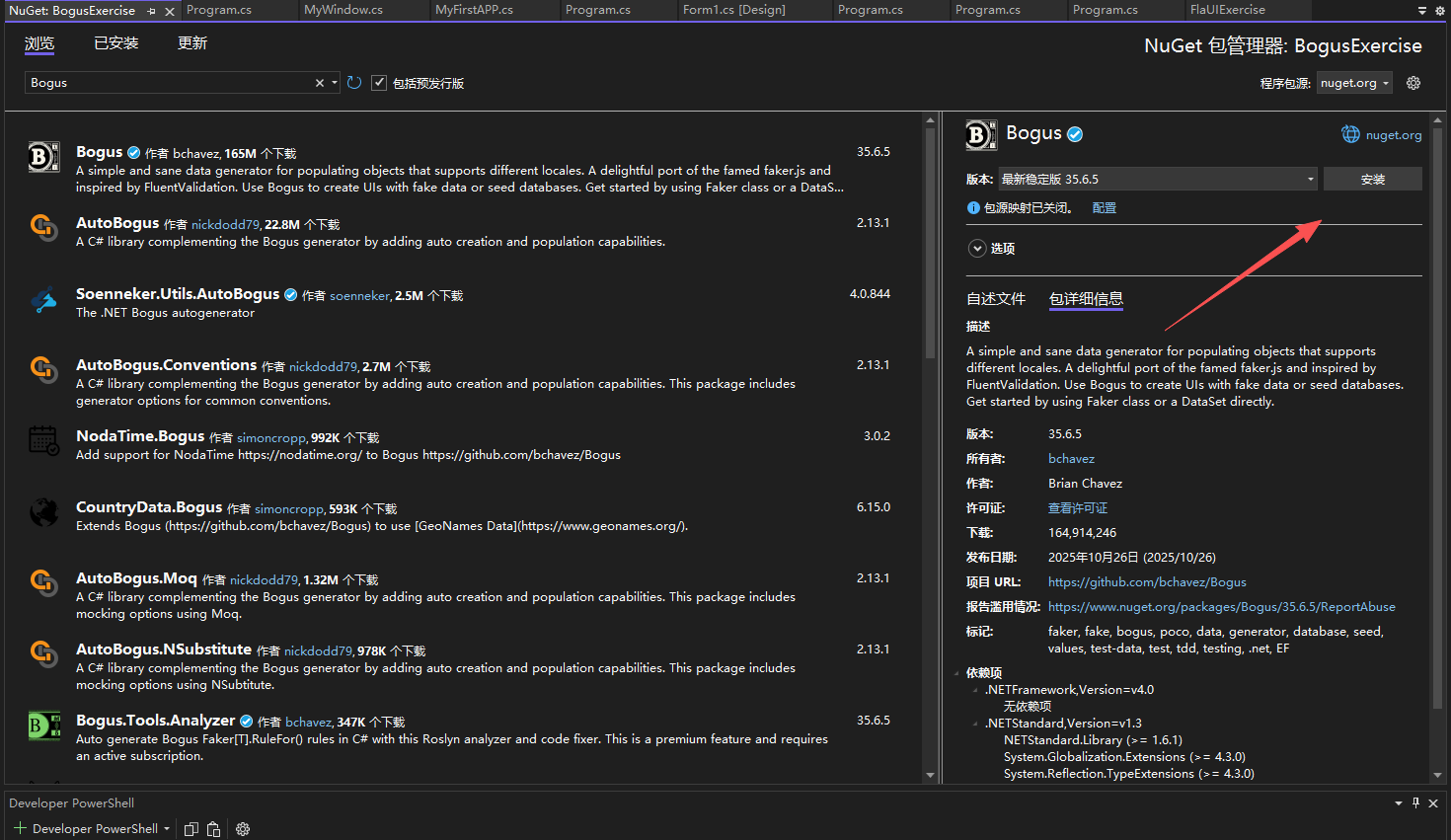
Task: Expand the Options section
Action: point(977,249)
